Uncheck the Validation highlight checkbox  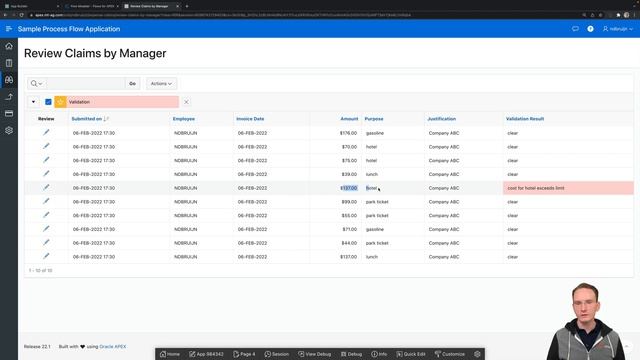click(x=48, y=102)
